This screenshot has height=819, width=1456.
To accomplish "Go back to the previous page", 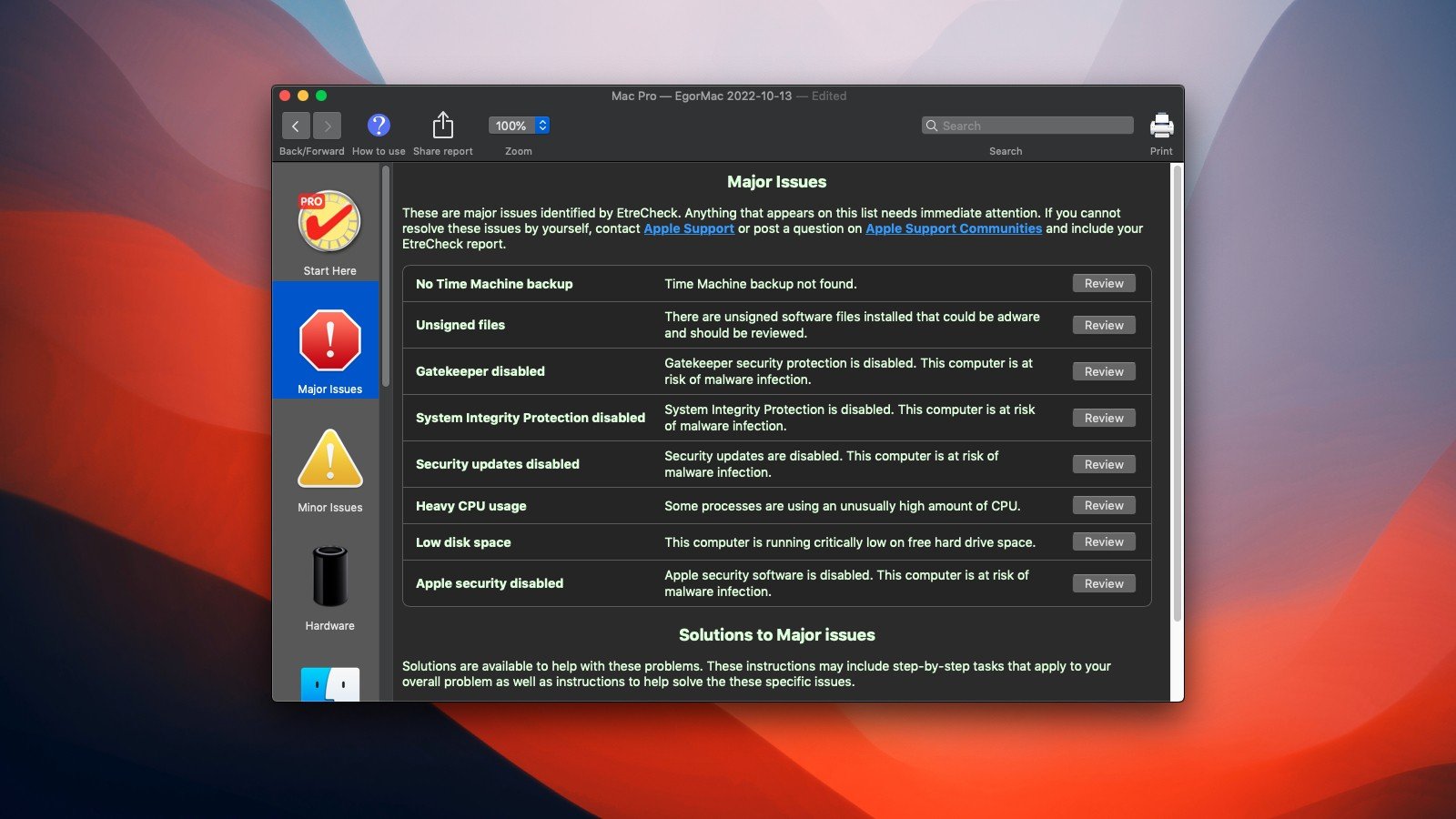I will tap(296, 126).
